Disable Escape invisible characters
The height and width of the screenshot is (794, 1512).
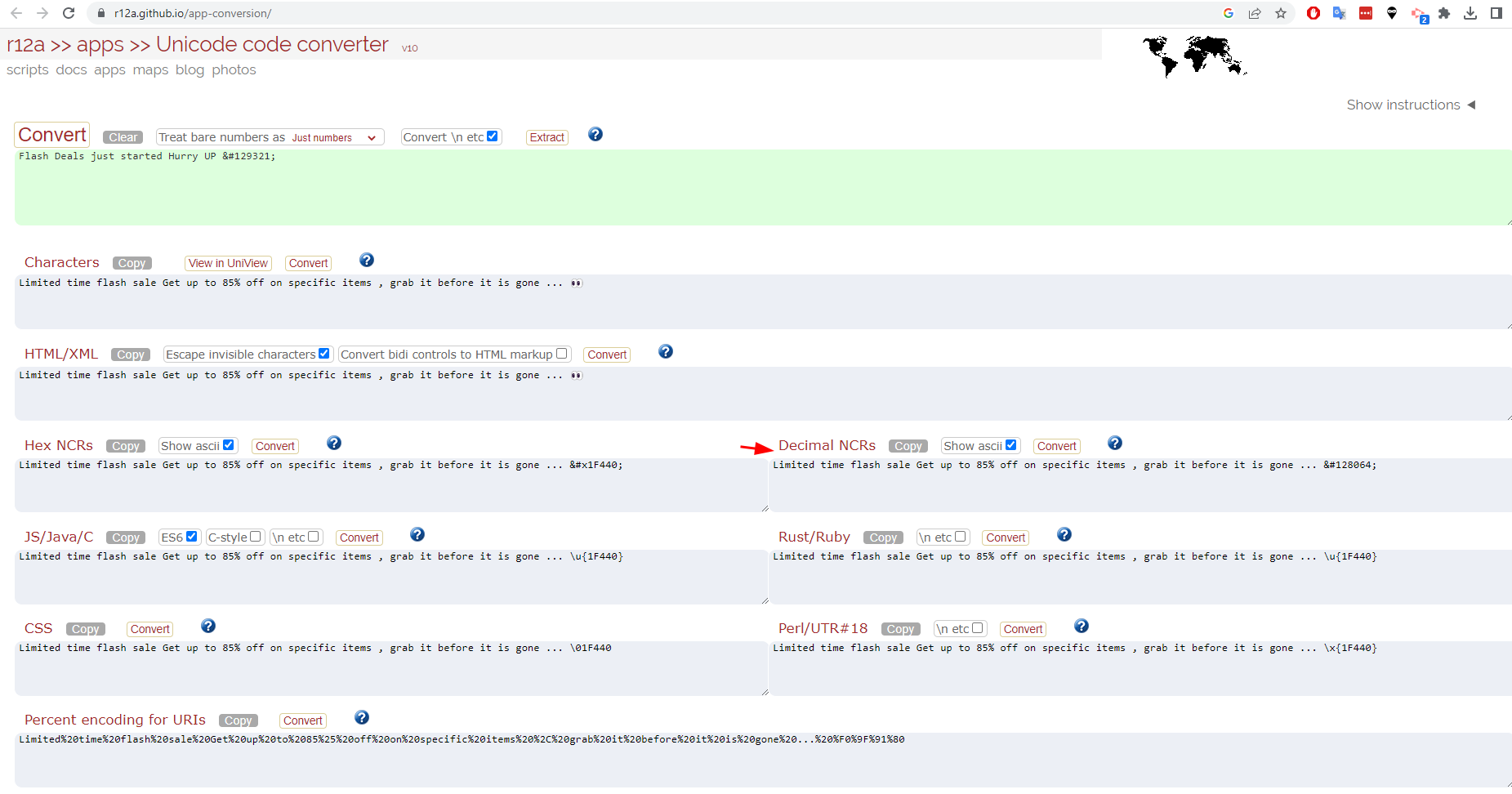click(x=324, y=353)
